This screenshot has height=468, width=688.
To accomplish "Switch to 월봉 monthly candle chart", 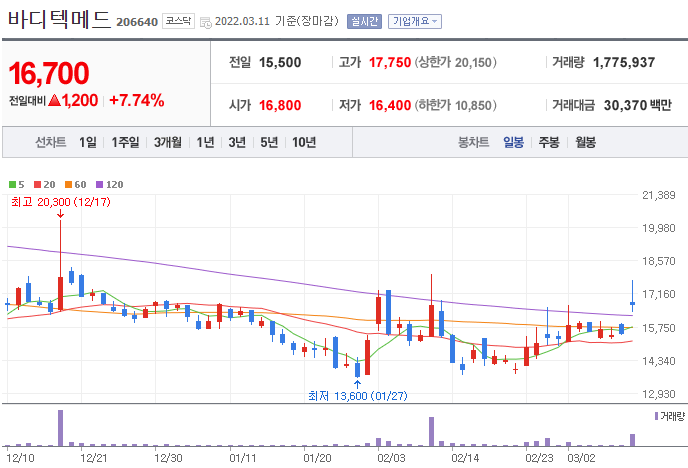I will tap(585, 142).
